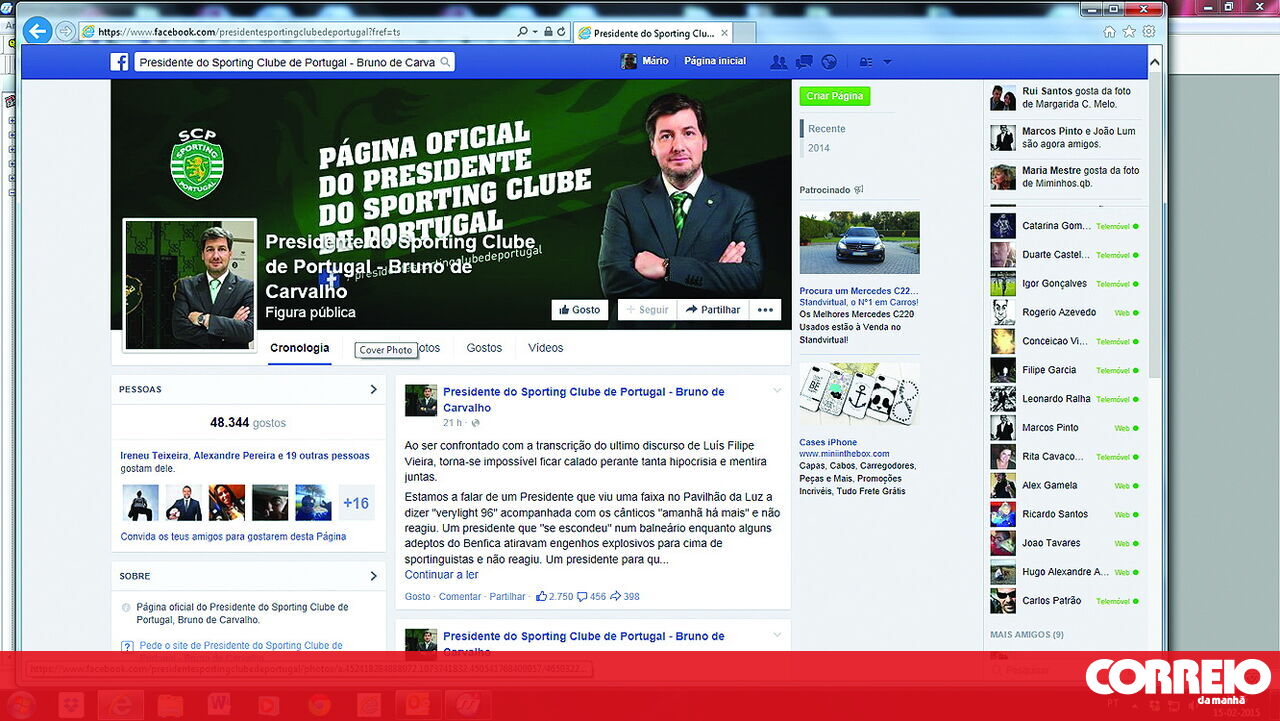Open the friend requests icon
The image size is (1280, 721).
[778, 62]
